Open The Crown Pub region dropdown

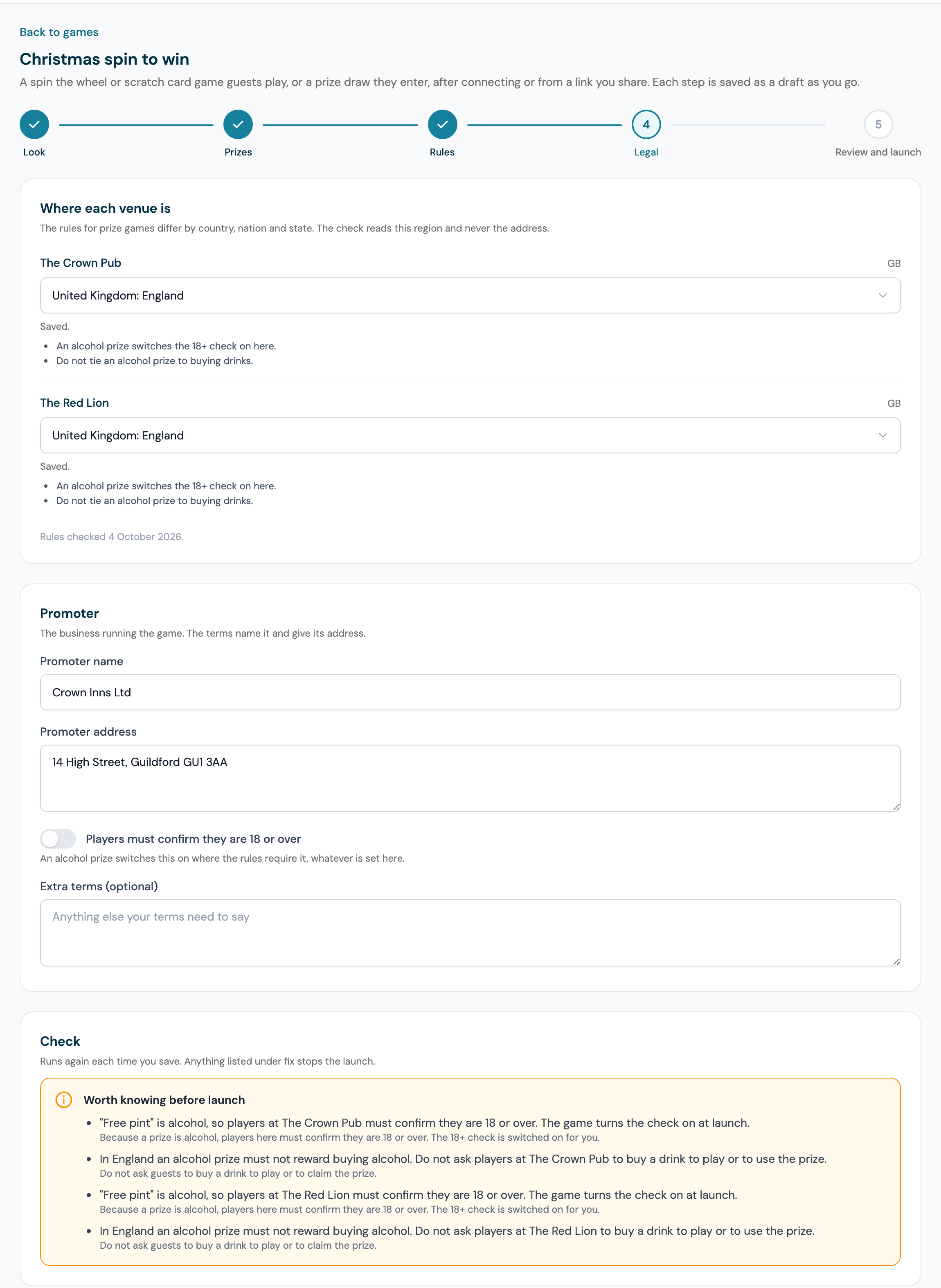click(470, 295)
